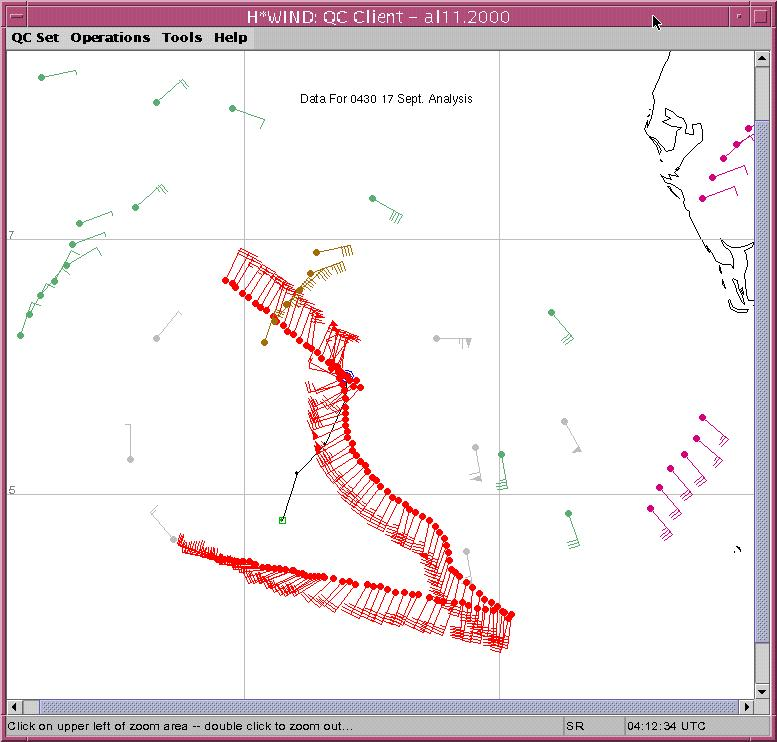Select the top-left green wind barb dot
The image size is (777, 742).
[x=41, y=77]
